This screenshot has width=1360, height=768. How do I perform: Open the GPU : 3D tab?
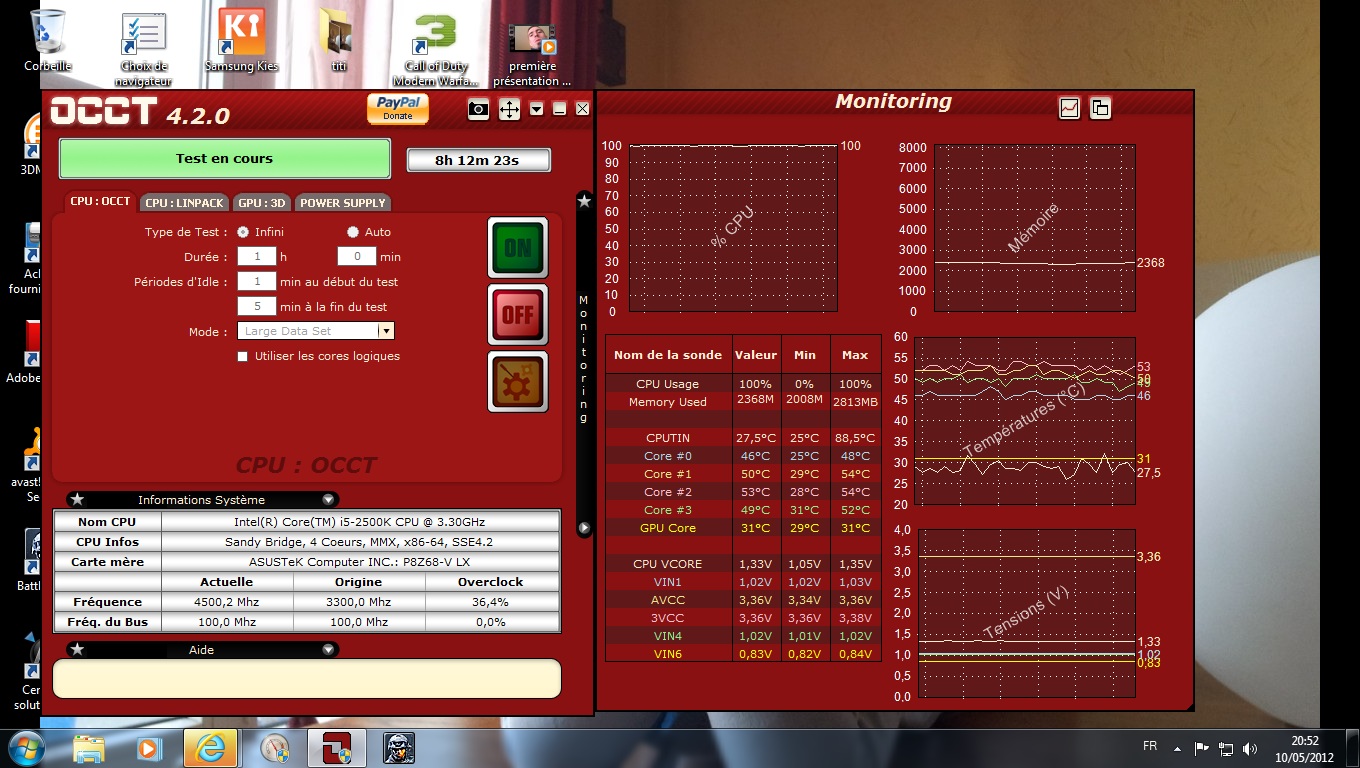(261, 203)
